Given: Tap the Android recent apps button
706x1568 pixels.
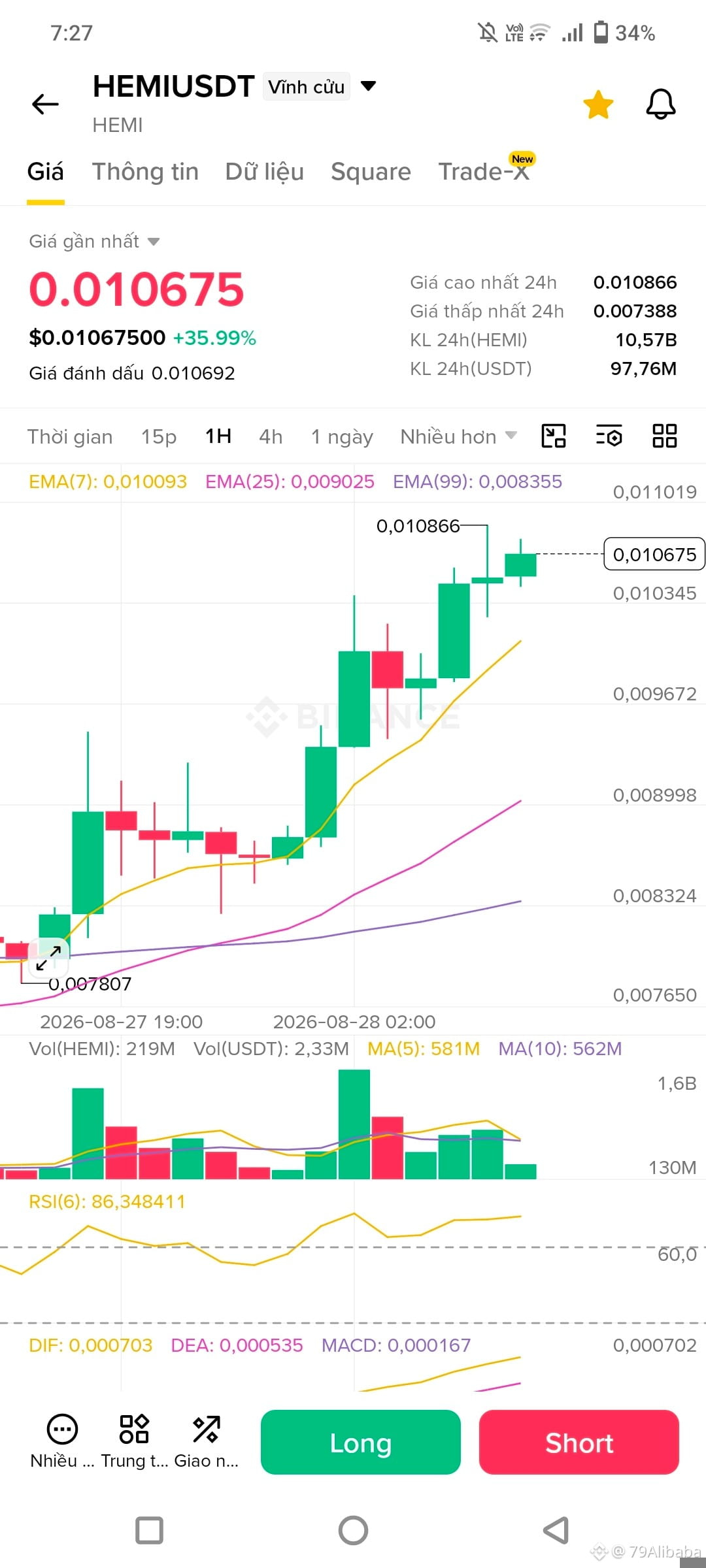Looking at the screenshot, I should (x=149, y=1530).
